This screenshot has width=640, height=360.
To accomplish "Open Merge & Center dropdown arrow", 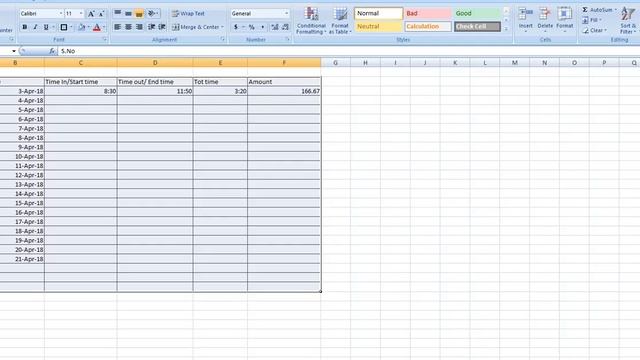I will pyautogui.click(x=222, y=27).
